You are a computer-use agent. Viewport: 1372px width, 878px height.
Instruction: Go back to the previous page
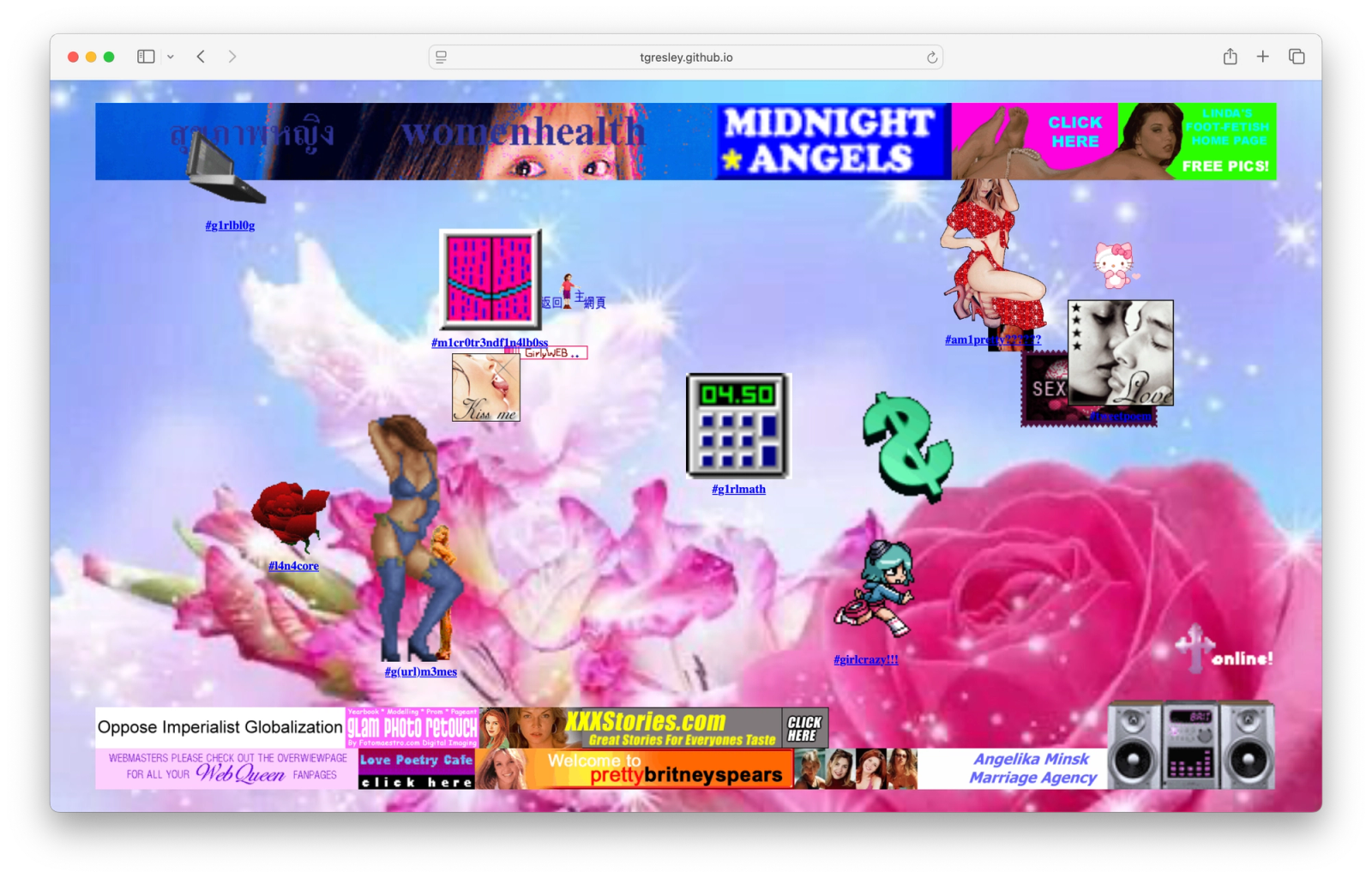(201, 57)
